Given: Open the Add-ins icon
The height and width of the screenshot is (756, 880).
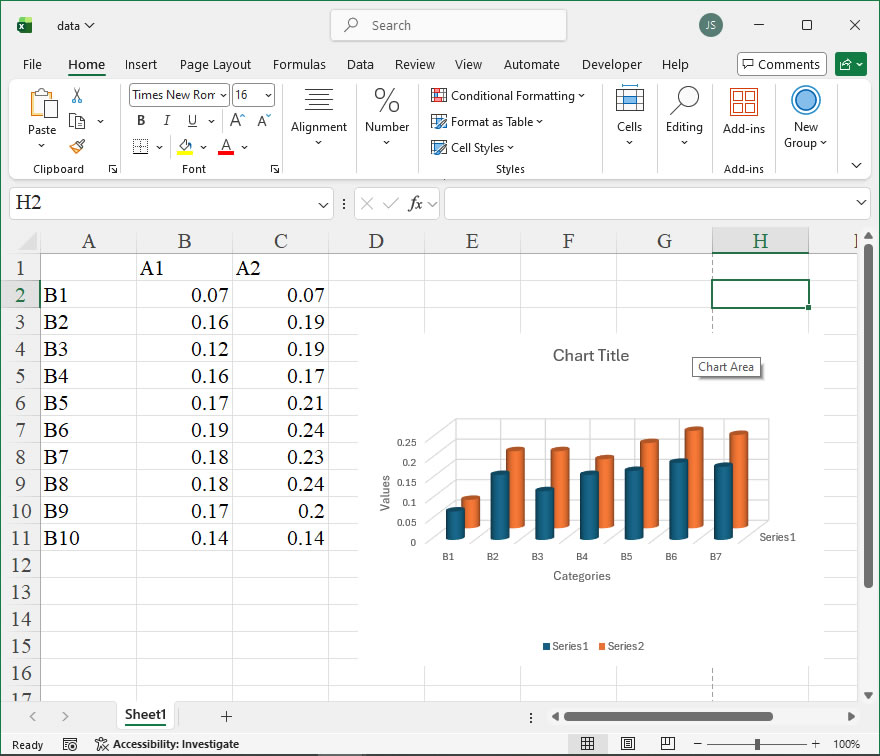Looking at the screenshot, I should (743, 110).
